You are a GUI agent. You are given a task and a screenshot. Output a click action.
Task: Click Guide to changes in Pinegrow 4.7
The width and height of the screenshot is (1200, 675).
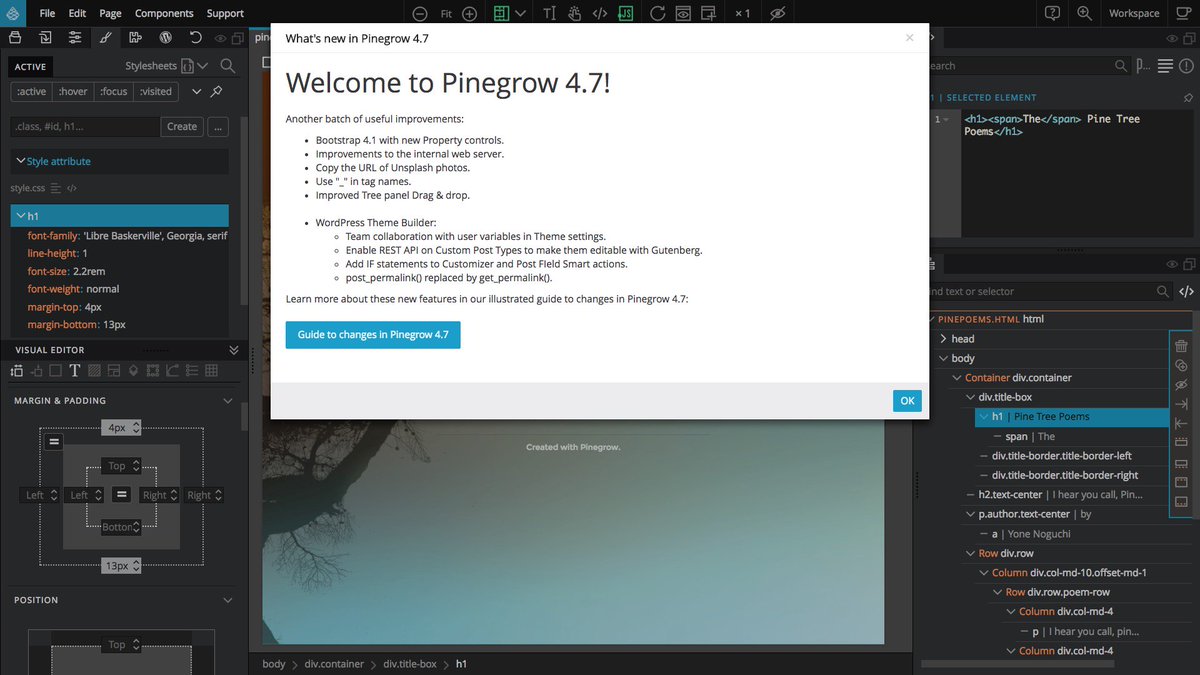tap(373, 334)
